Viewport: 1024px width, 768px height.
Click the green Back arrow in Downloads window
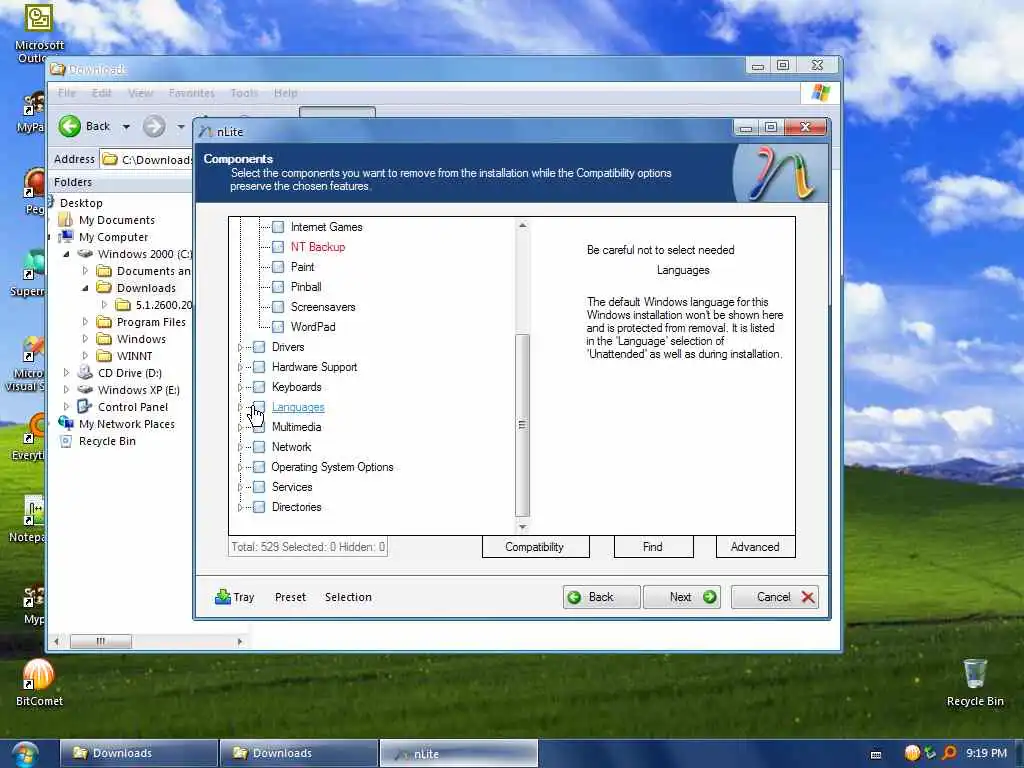[x=70, y=126]
